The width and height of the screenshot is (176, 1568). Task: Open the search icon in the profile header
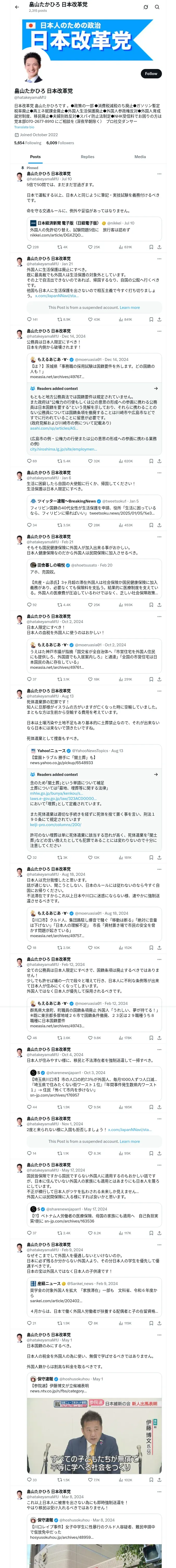pos(157,7)
